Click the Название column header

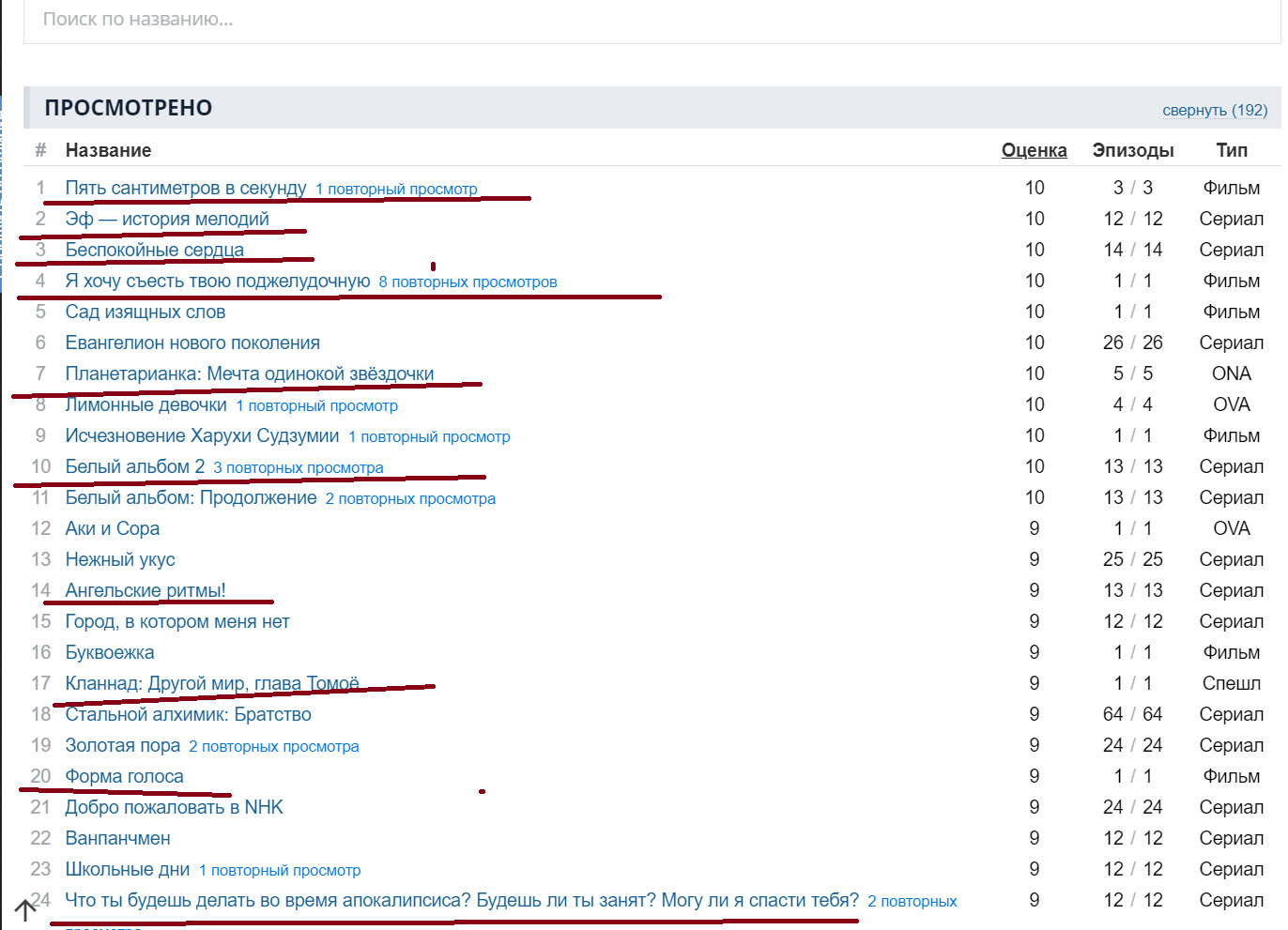point(108,150)
